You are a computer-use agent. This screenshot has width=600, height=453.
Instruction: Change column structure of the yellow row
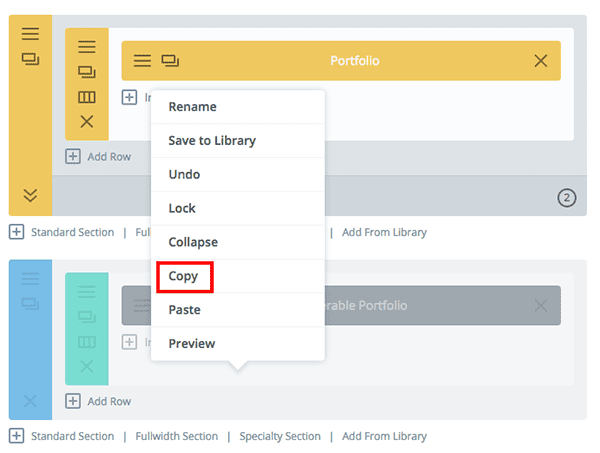[87, 97]
